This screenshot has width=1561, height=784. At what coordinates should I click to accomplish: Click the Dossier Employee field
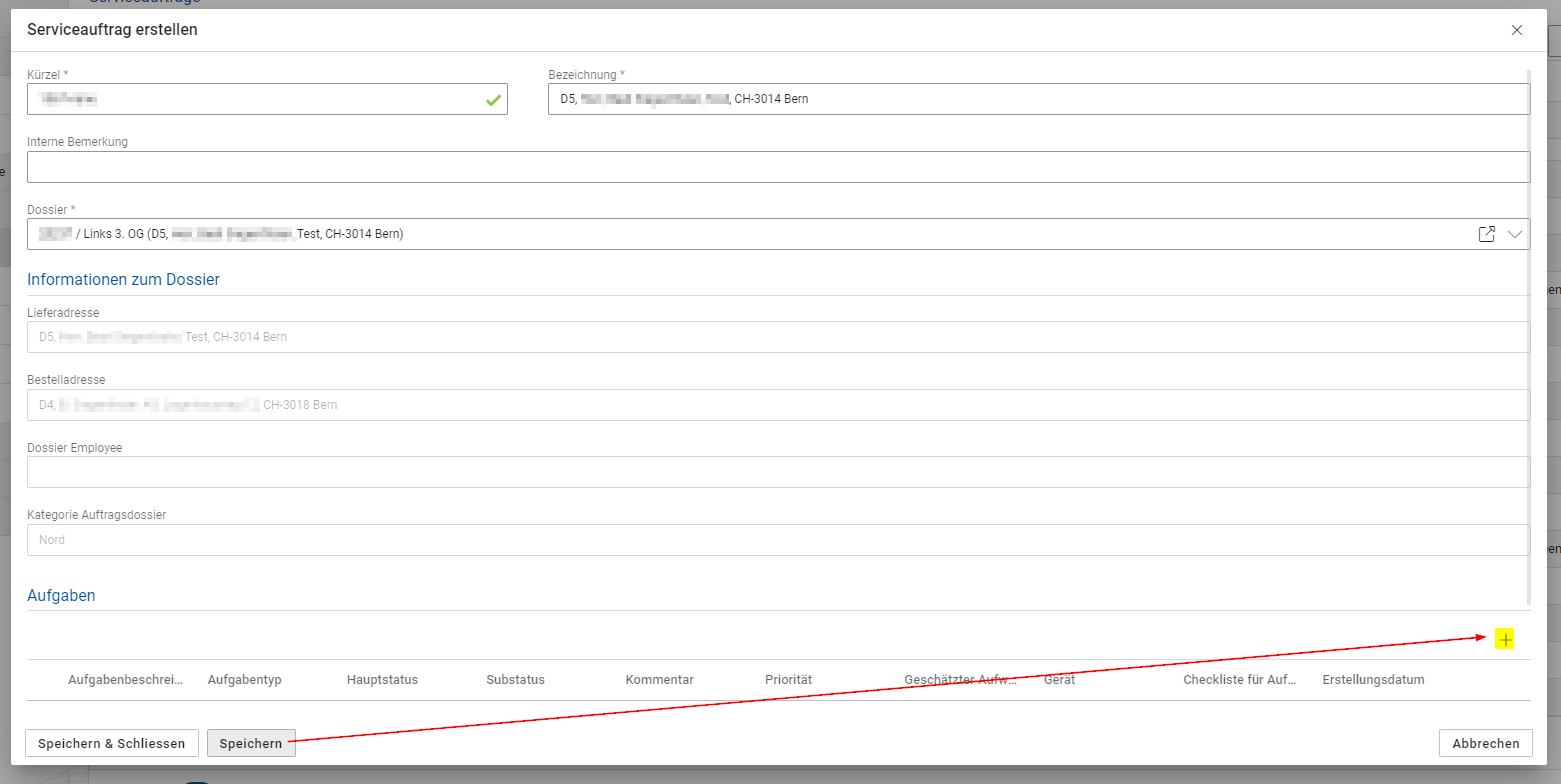pos(778,472)
